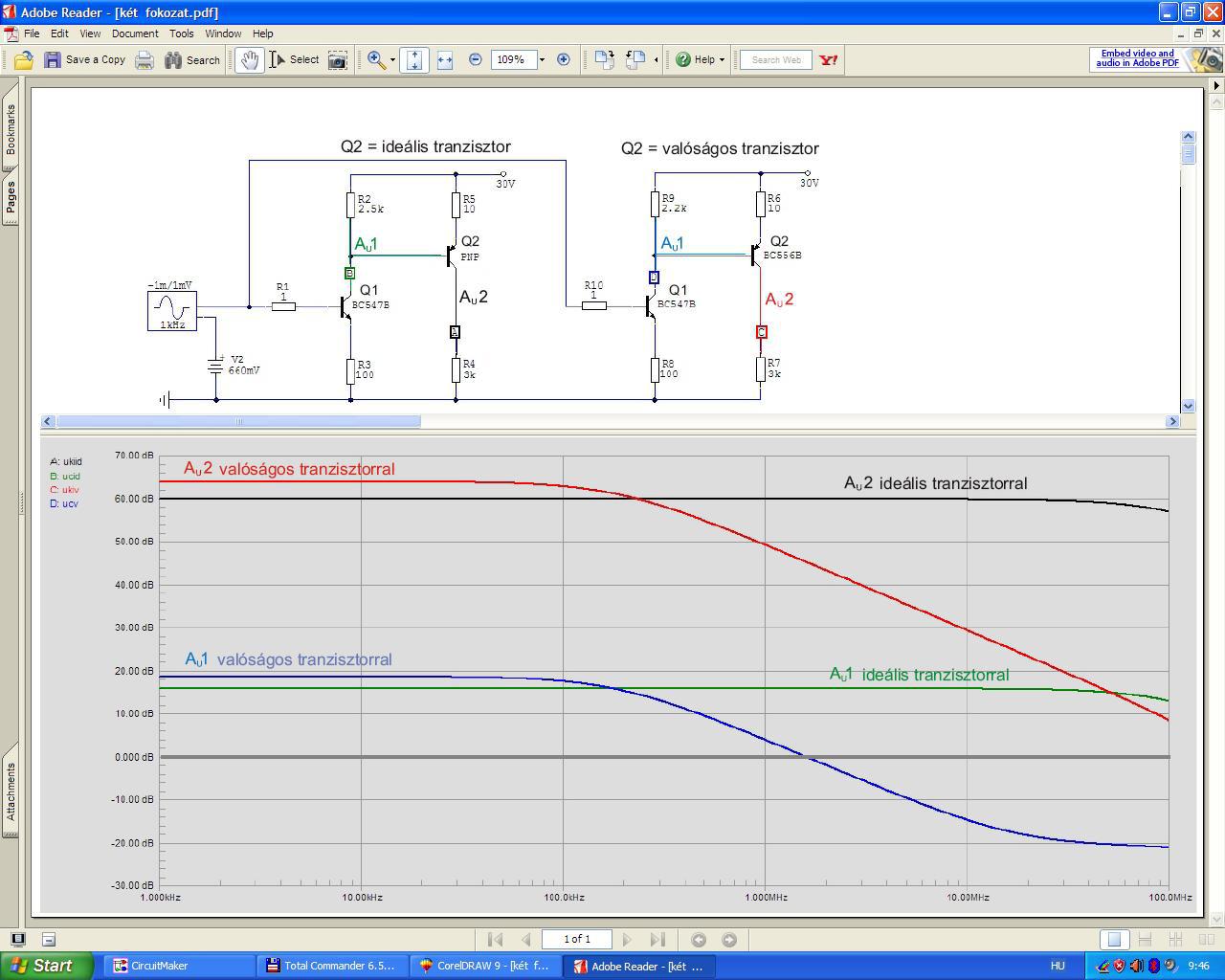The height and width of the screenshot is (980, 1225).
Task: Open the zoom percentage dropdown
Action: [542, 60]
